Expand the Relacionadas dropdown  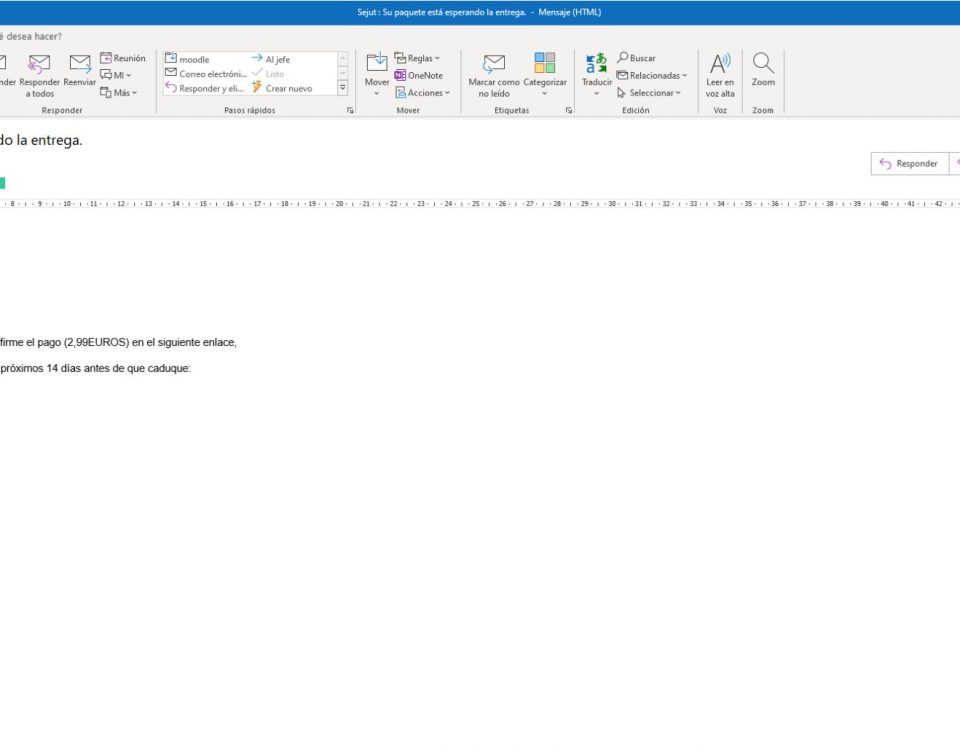point(652,75)
